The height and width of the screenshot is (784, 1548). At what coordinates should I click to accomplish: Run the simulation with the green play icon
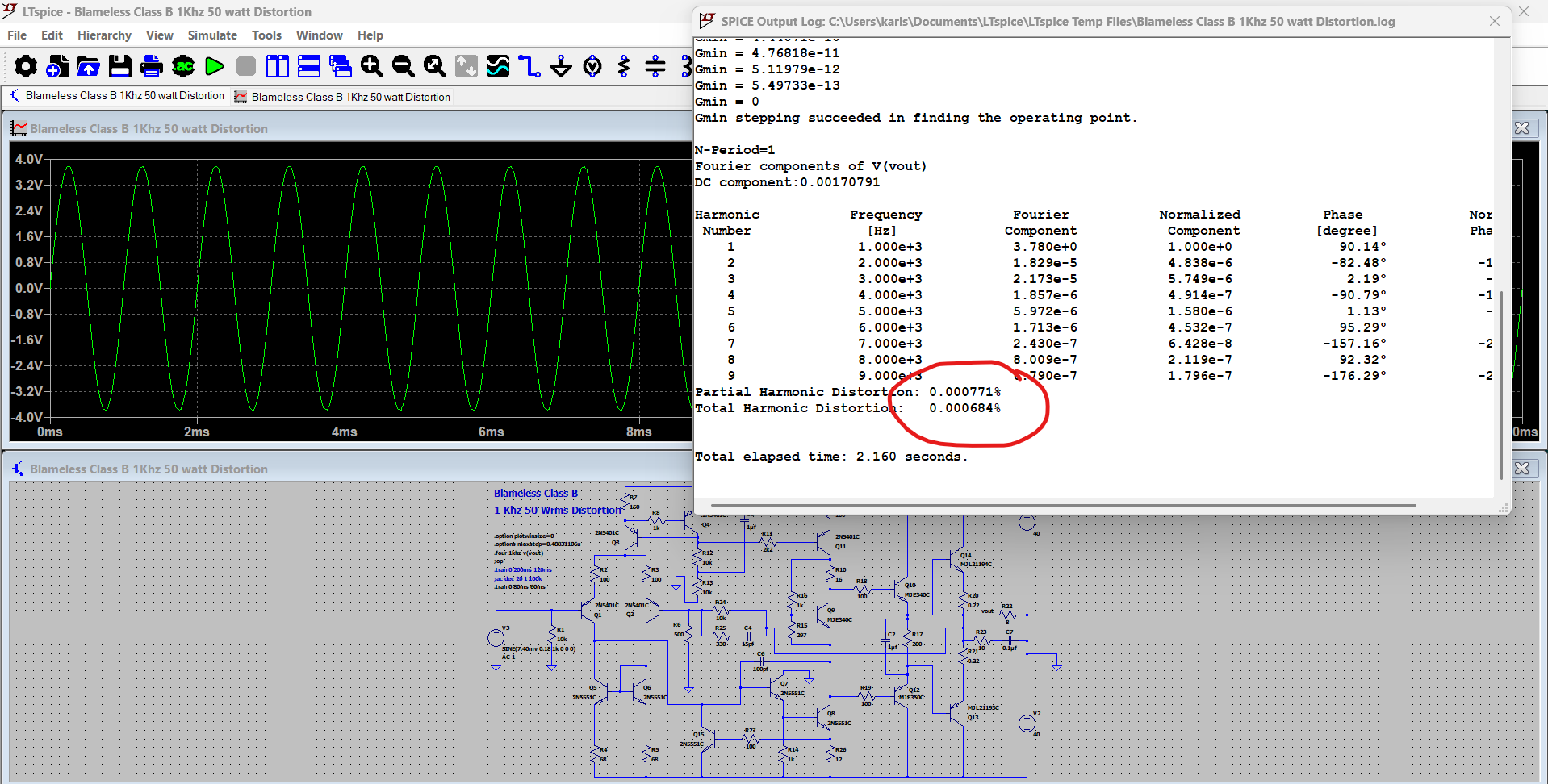[215, 66]
